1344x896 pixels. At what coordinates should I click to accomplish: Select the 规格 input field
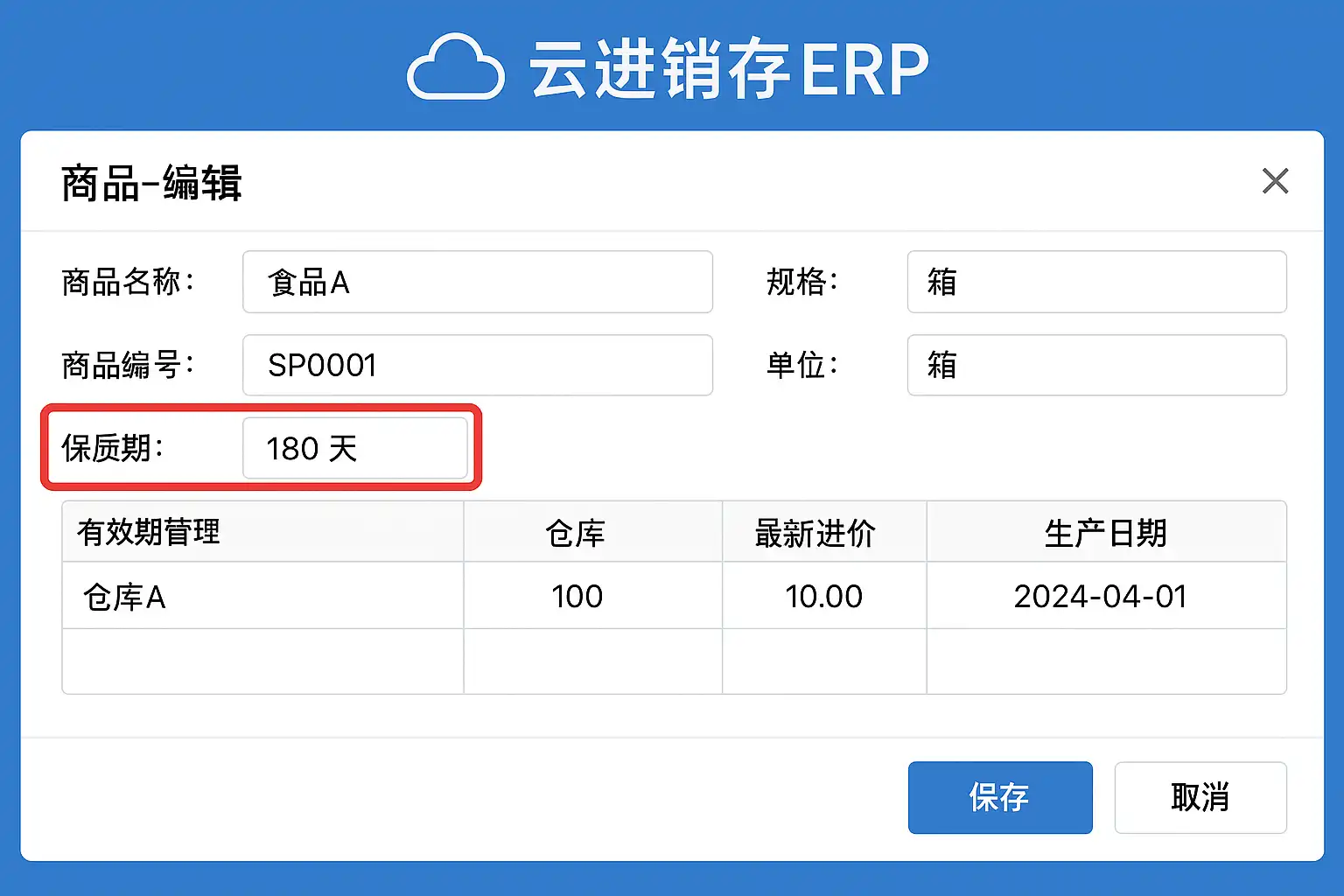point(1096,282)
